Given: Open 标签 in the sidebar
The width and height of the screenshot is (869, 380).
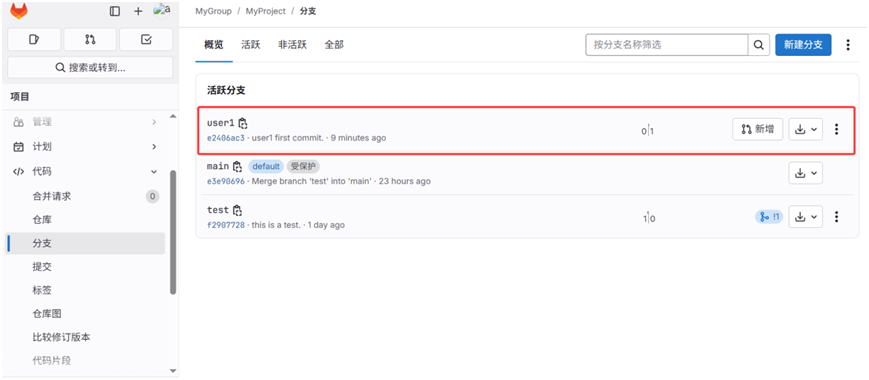Looking at the screenshot, I should point(86,290).
